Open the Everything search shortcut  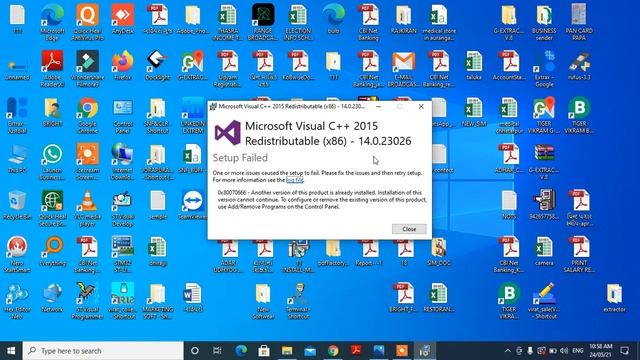point(52,251)
